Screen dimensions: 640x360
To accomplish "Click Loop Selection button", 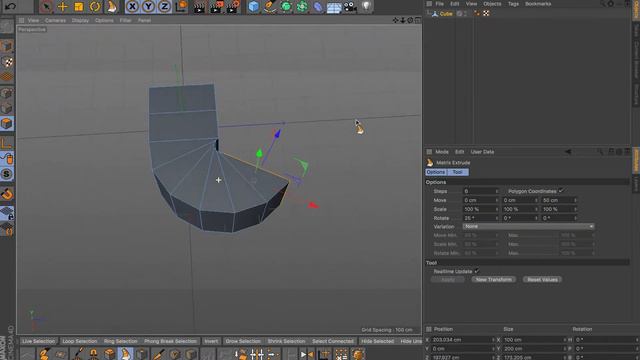I will pyautogui.click(x=80, y=341).
